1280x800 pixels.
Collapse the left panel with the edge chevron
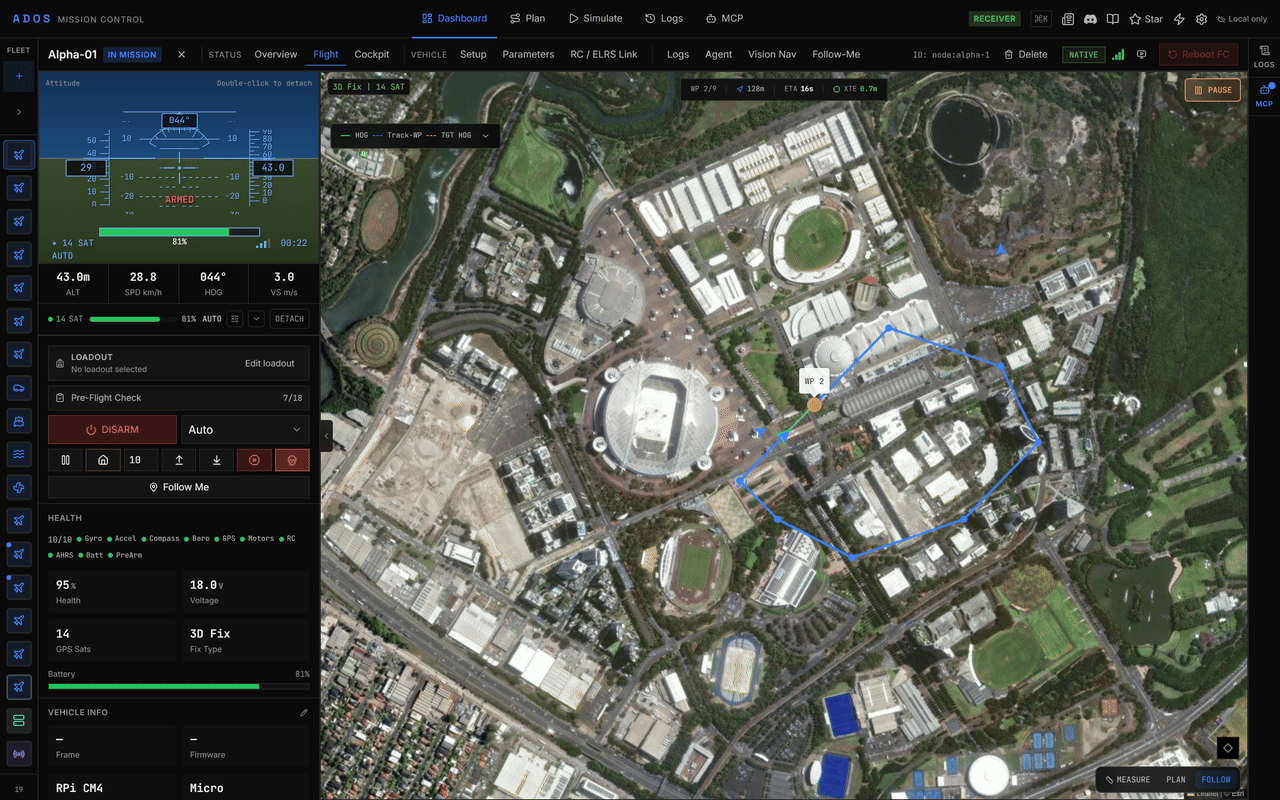(x=326, y=436)
